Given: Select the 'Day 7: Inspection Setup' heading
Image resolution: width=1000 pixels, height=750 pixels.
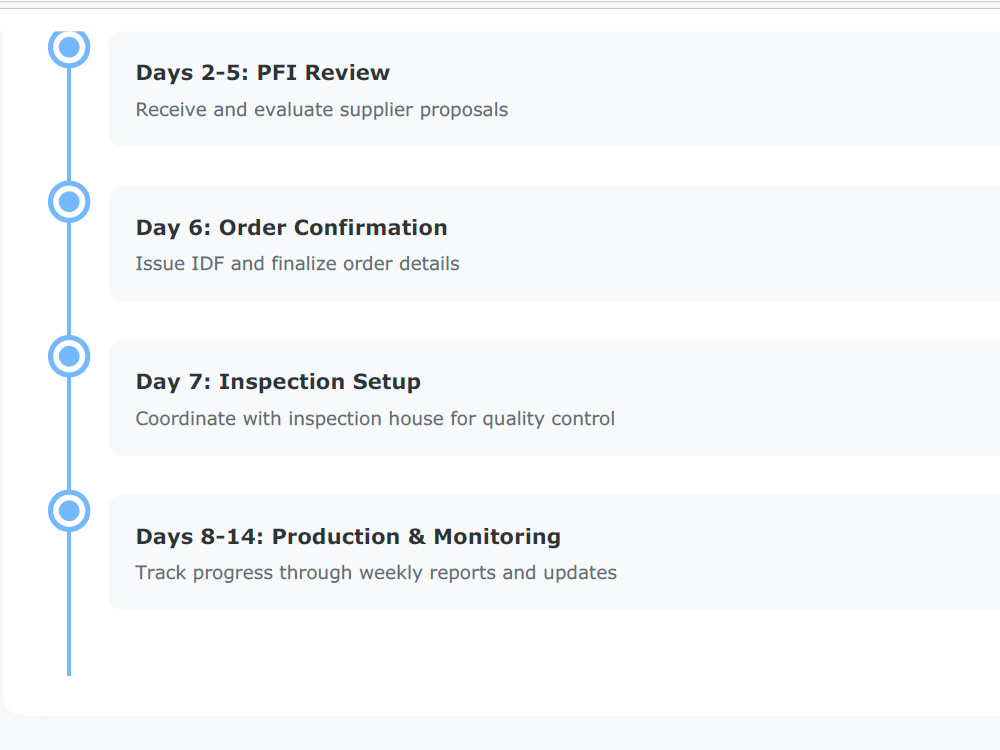Looking at the screenshot, I should pyautogui.click(x=278, y=382).
